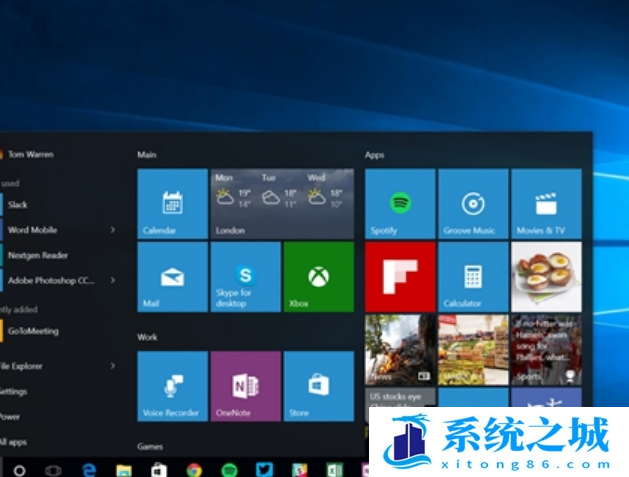Open the Store tile
The height and width of the screenshot is (477, 629).
pos(319,386)
